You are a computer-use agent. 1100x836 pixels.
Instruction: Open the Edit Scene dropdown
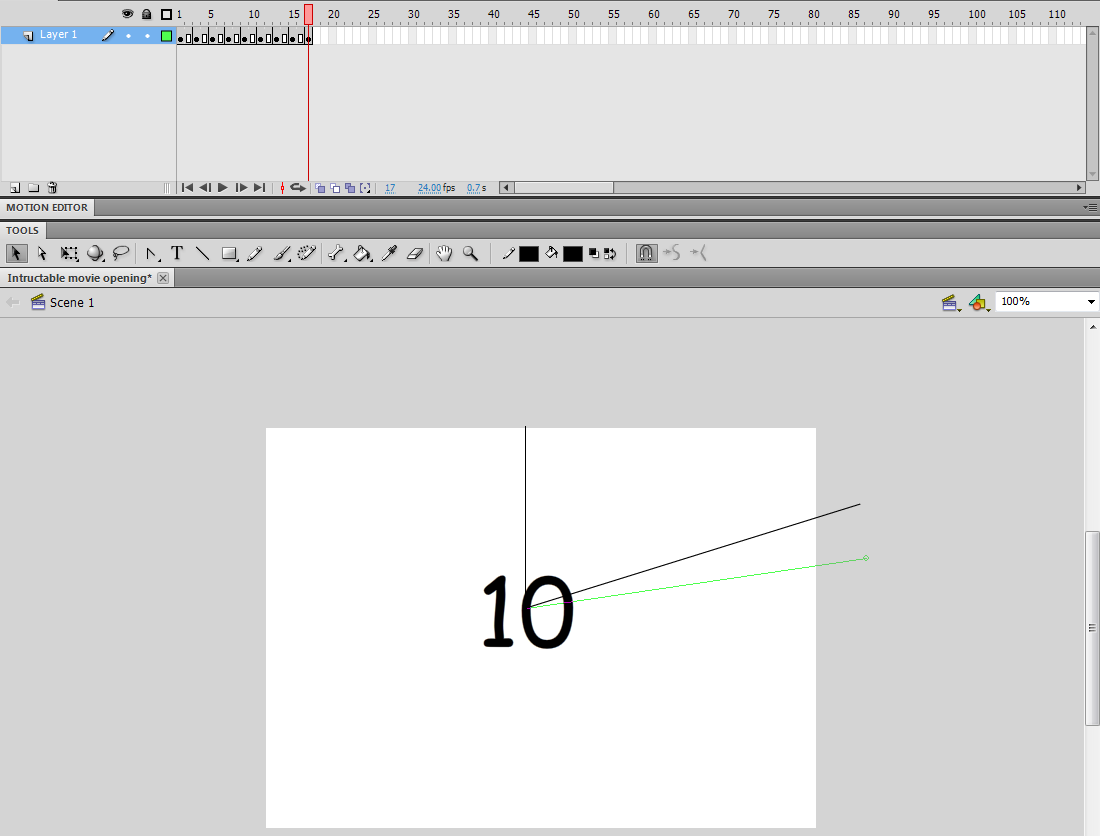(x=951, y=302)
